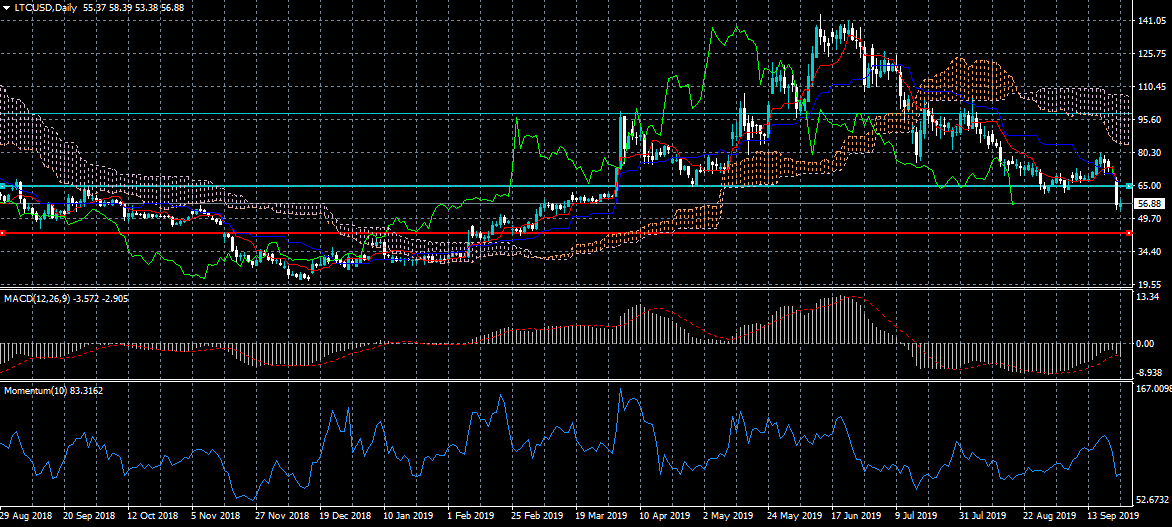Select the red horizontal line's right handle
The width and height of the screenshot is (1172, 527).
1129,233
